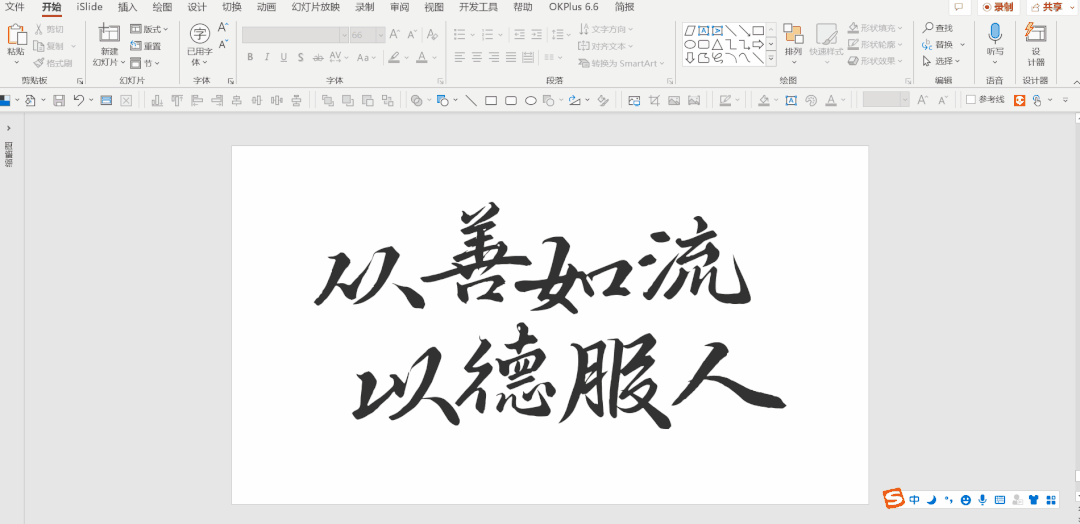Open the undo history dropdown arrow
The image size is (1080, 524).
pyautogui.click(x=92, y=101)
